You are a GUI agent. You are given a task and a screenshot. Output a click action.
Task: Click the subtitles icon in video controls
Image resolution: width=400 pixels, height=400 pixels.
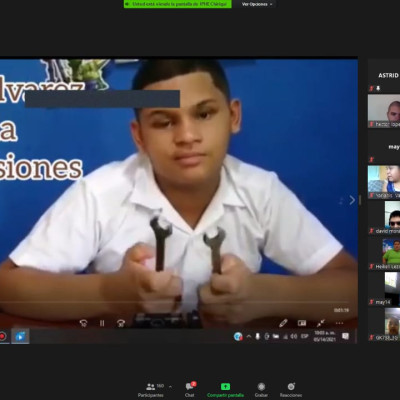302,323
